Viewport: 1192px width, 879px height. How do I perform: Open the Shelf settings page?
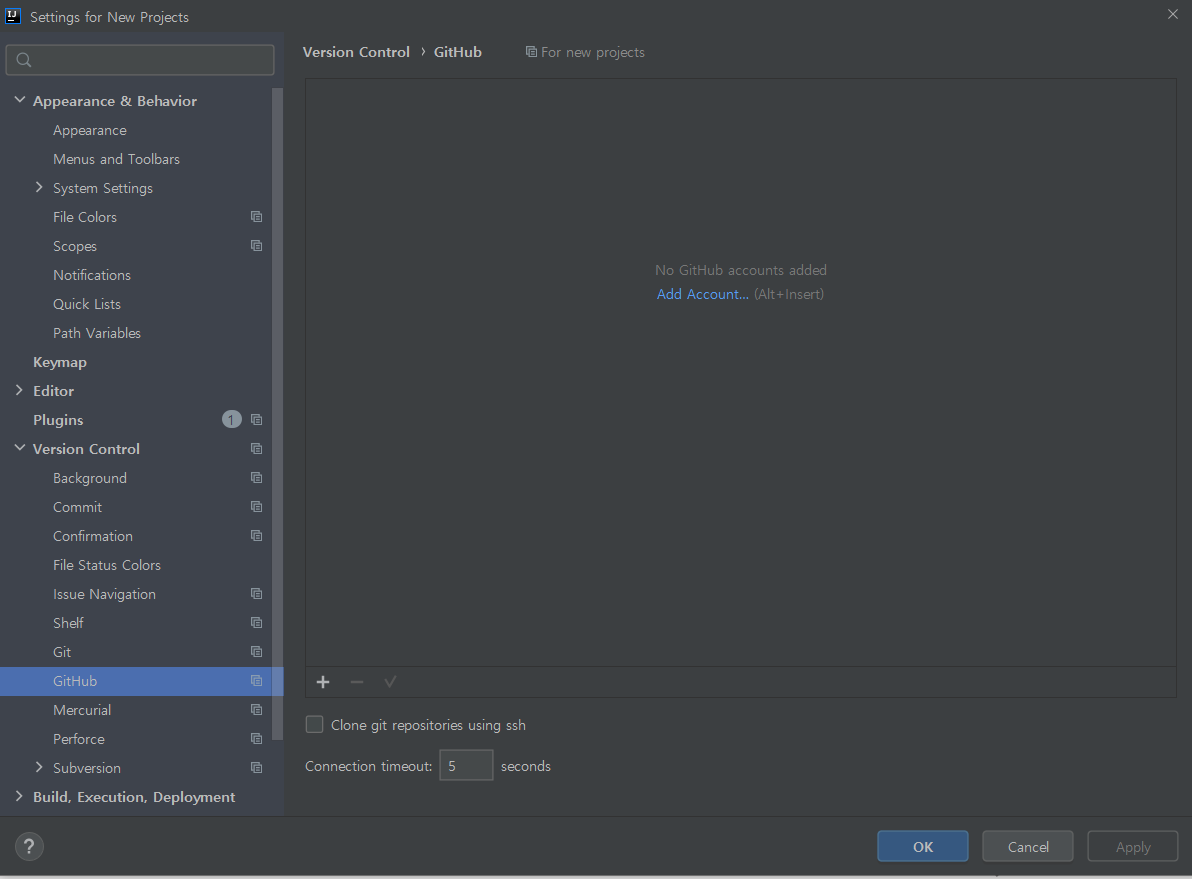[68, 623]
